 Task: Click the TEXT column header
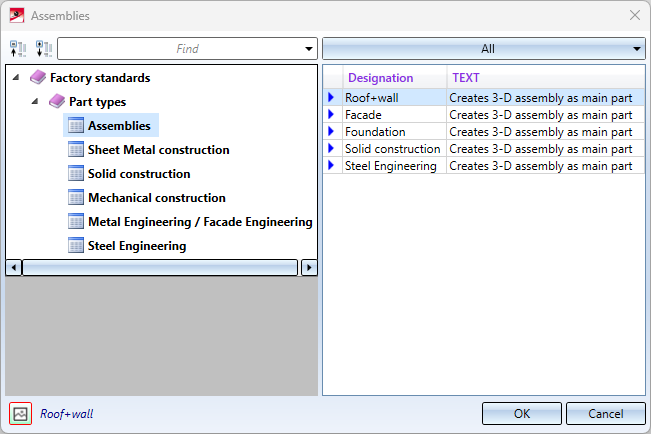coord(465,78)
